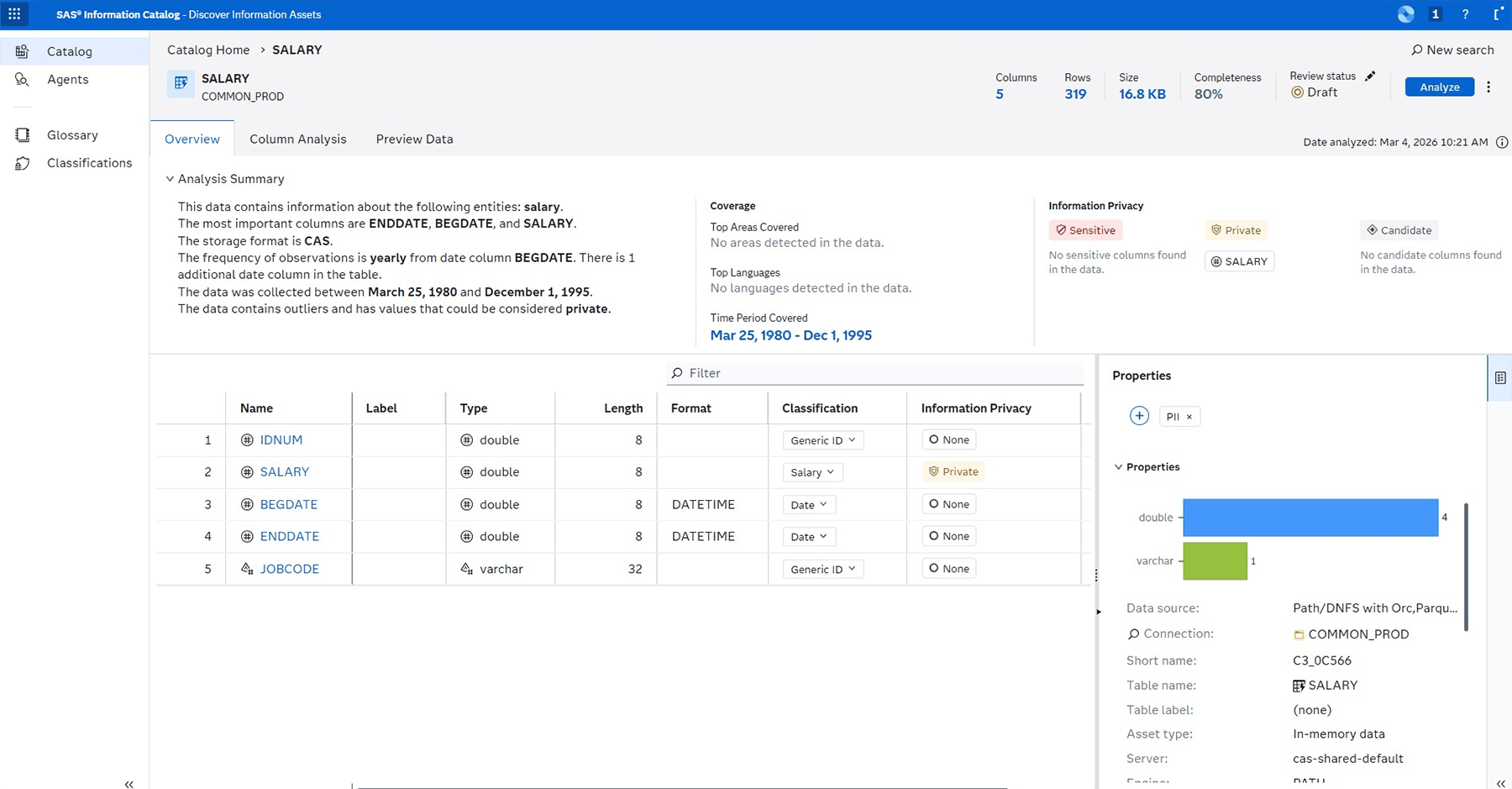1512x789 pixels.
Task: Toggle the SALARY private column chip
Action: click(1239, 260)
